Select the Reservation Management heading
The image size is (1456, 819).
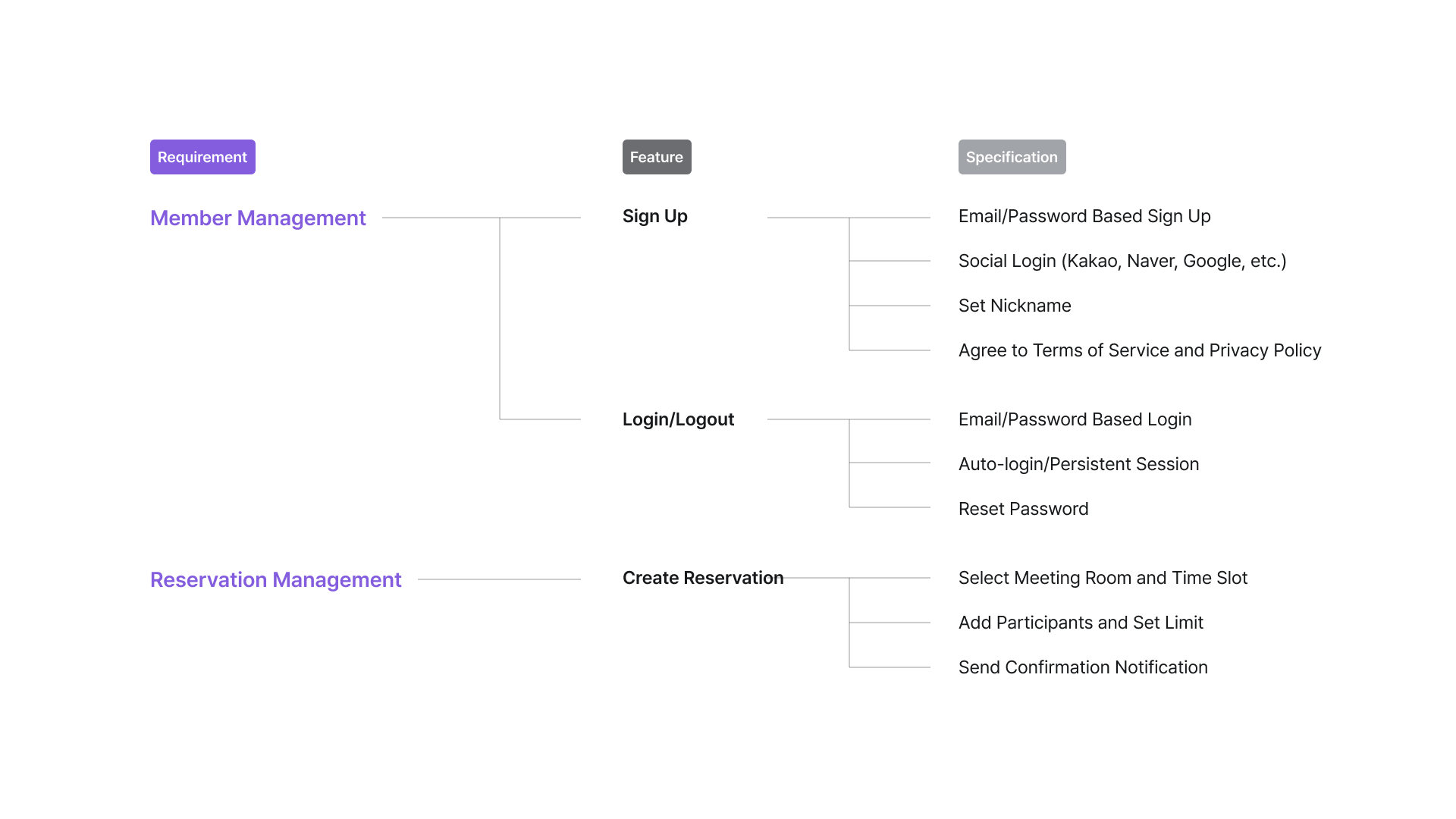(x=275, y=580)
